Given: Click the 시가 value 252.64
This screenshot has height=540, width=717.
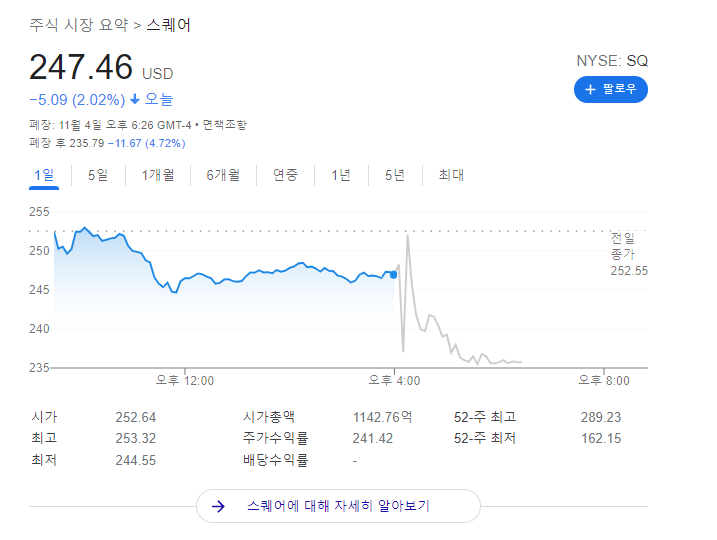Looking at the screenshot, I should (135, 417).
